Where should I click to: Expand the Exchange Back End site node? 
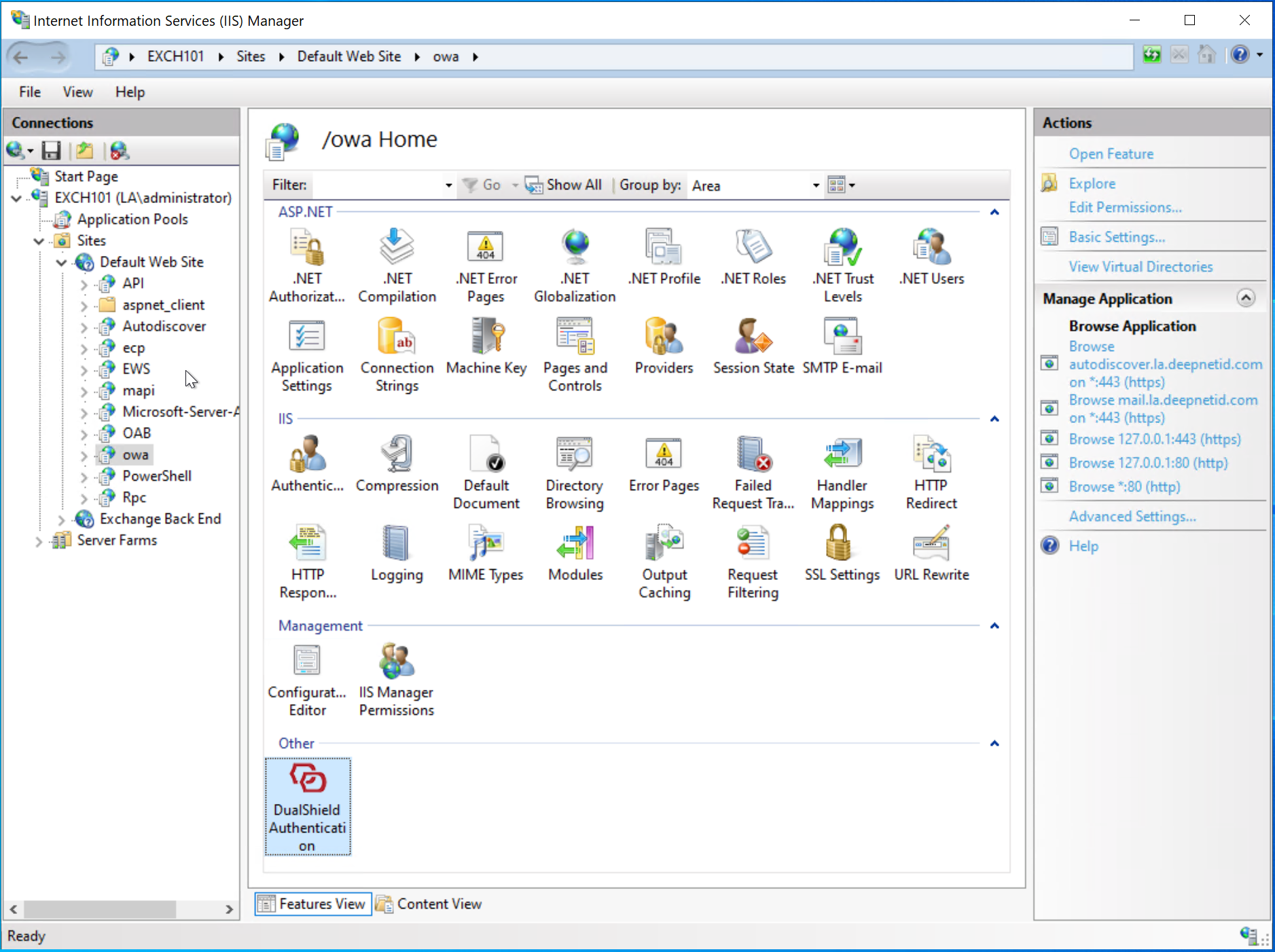click(61, 519)
